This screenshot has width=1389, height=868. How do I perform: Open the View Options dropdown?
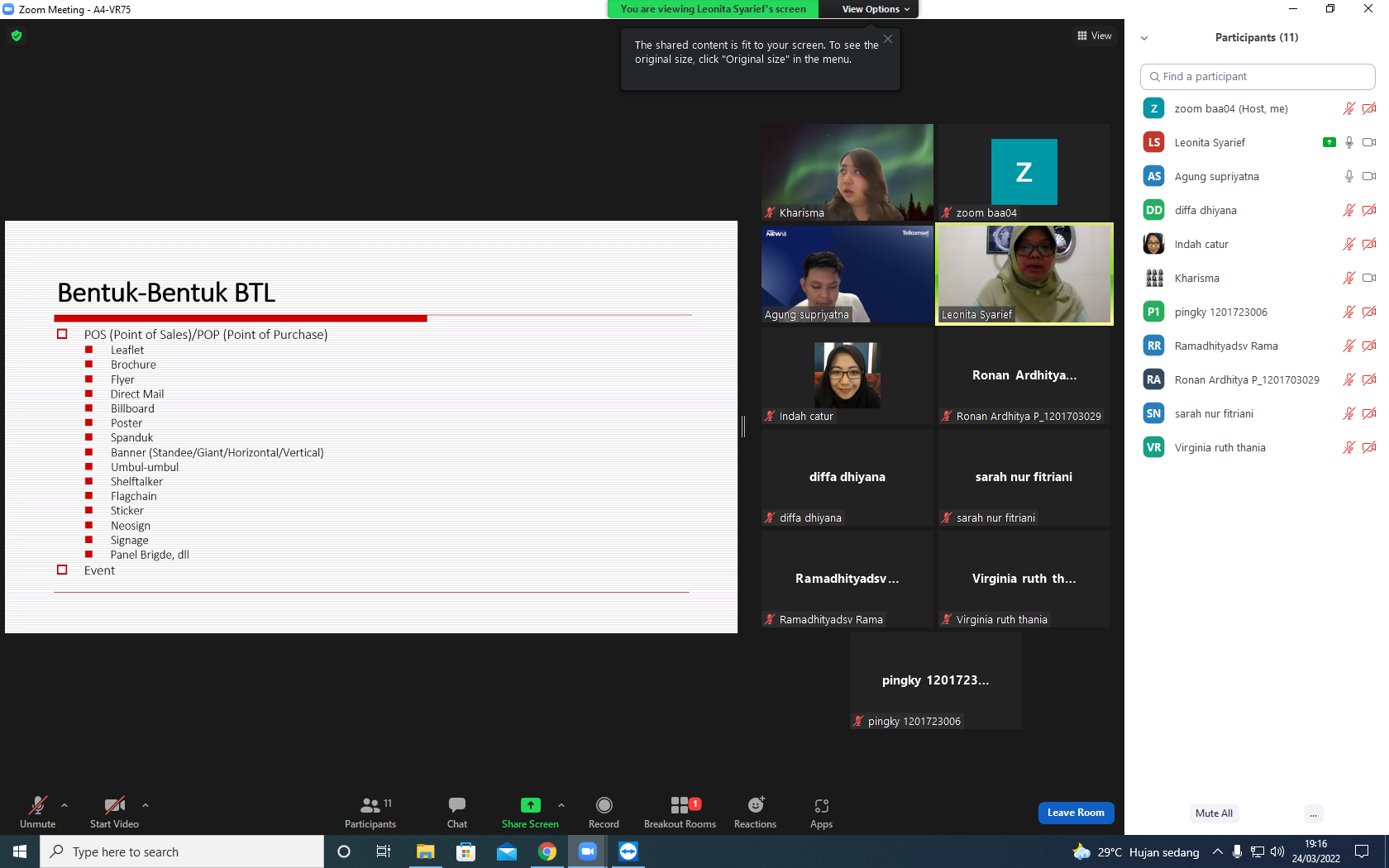tap(876, 9)
